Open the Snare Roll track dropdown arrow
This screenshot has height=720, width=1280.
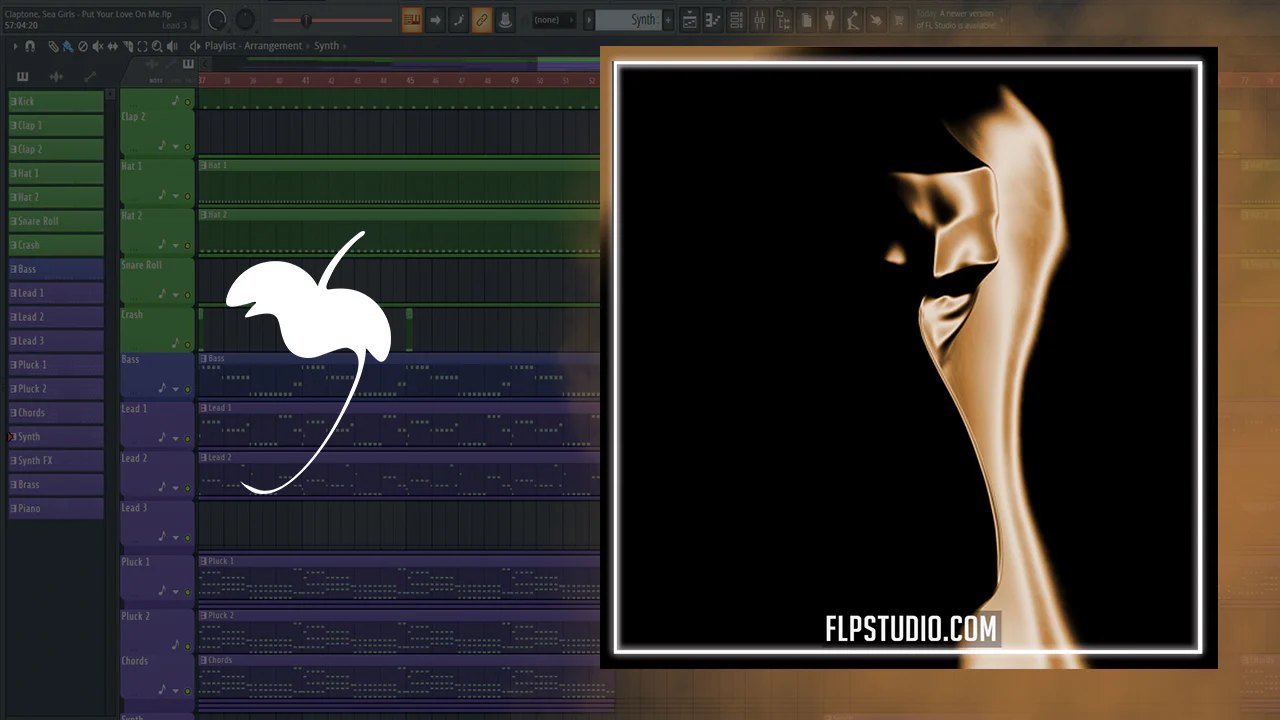pos(176,295)
